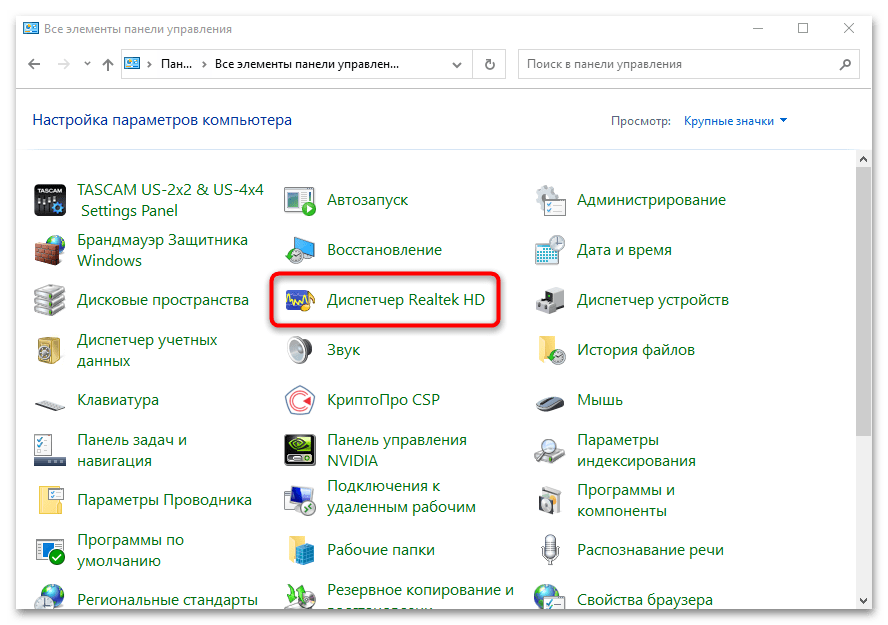Image resolution: width=888 pixels, height=625 pixels.
Task: Click the Автозапуск link
Action: click(x=367, y=200)
